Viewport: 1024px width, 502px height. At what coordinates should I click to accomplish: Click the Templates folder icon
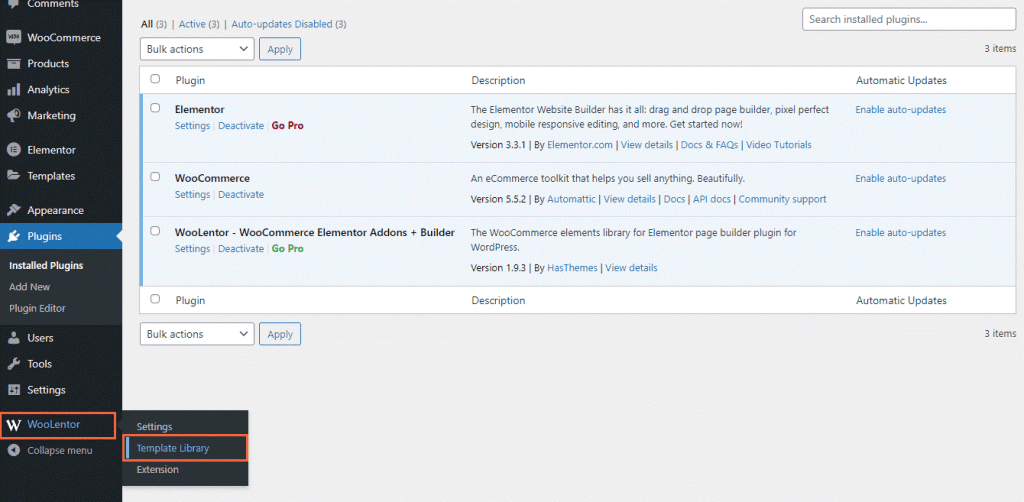click(x=13, y=176)
